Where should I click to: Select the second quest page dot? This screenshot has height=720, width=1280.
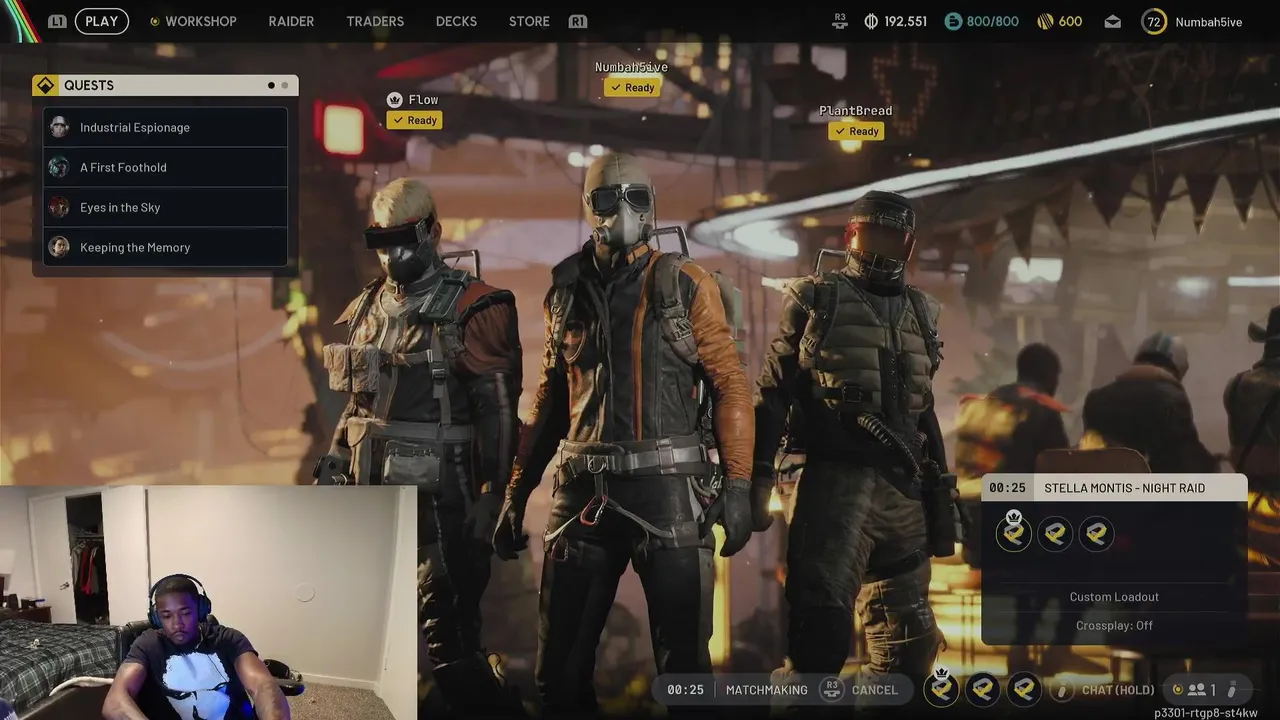coord(284,86)
